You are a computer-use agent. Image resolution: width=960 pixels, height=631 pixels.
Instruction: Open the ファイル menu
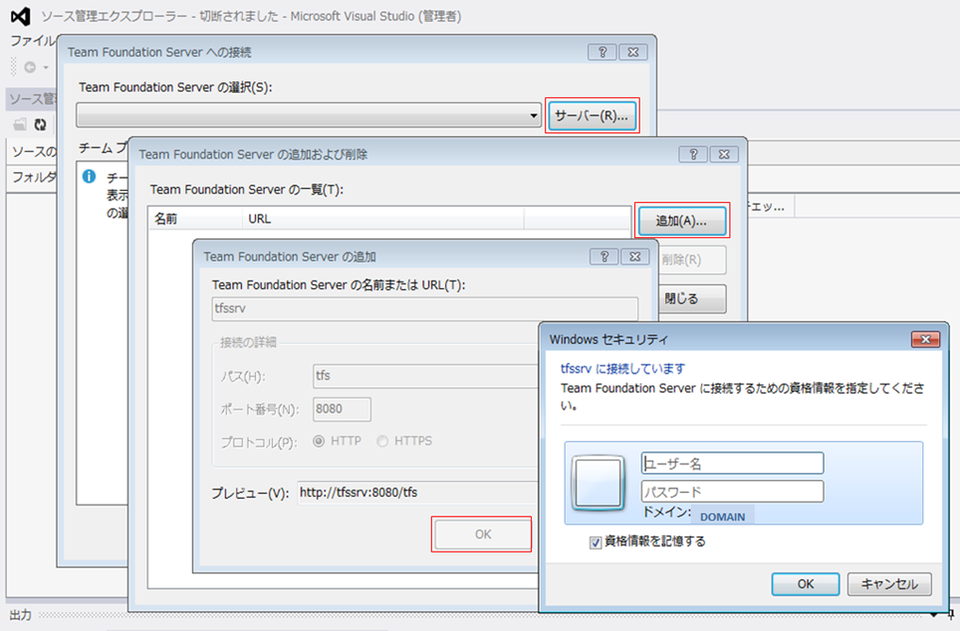coord(26,41)
